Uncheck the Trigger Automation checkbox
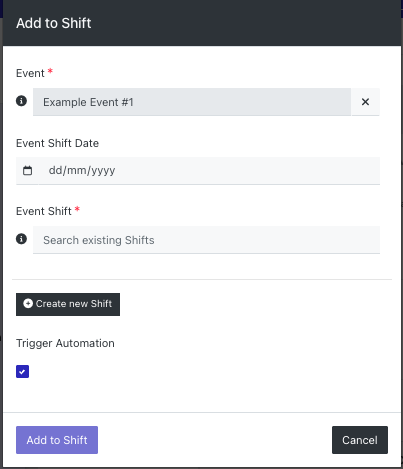This screenshot has width=403, height=469. click(x=22, y=371)
